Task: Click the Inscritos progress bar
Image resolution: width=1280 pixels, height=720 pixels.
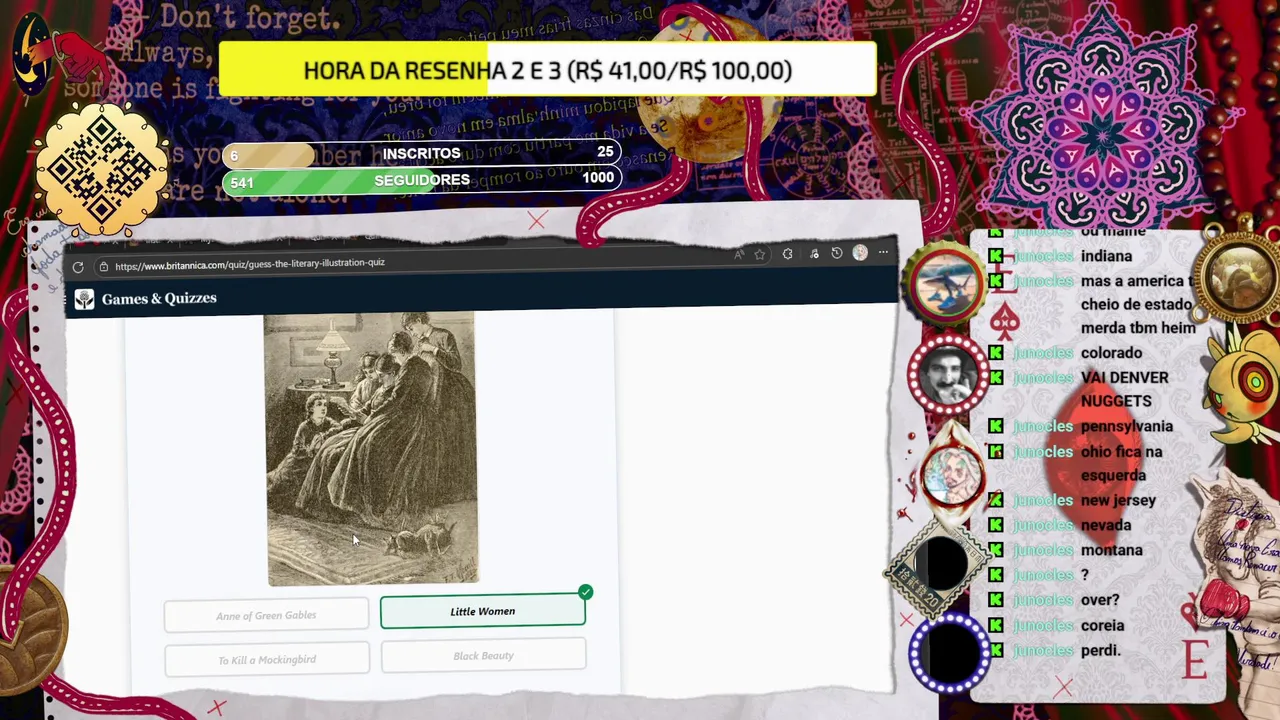Action: point(421,153)
